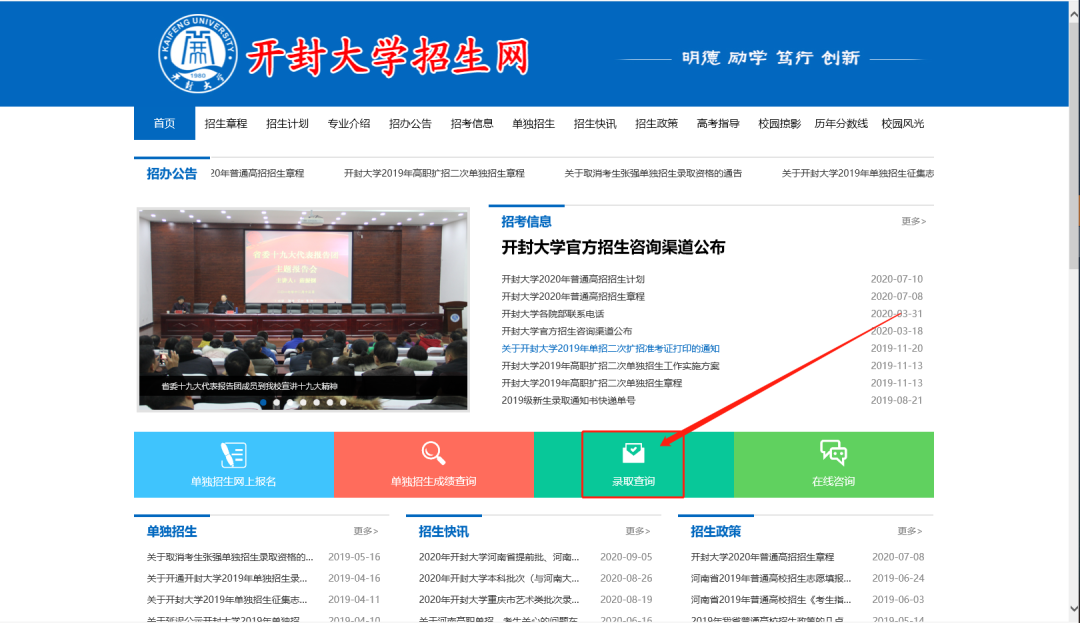Open 高职扩招二次单独招生工作实施方案 link

(x=610, y=366)
